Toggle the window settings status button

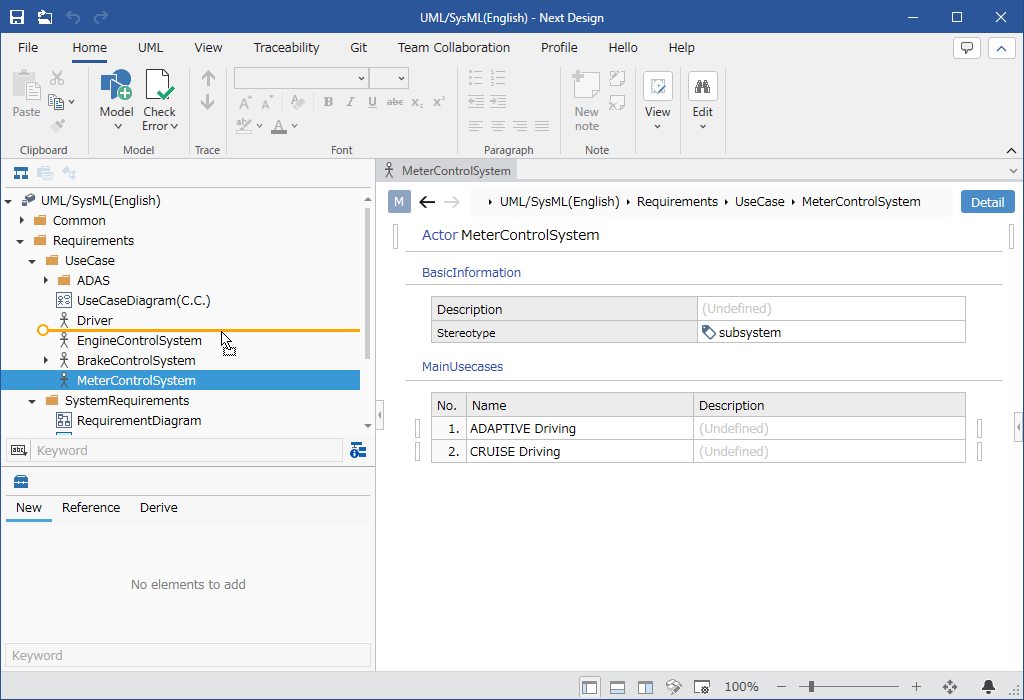[x=701, y=687]
